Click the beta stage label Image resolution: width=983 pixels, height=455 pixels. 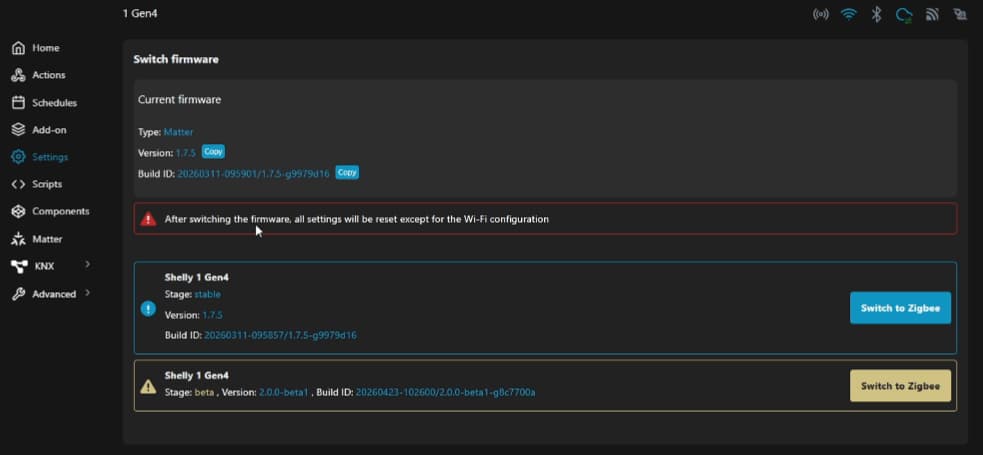click(x=204, y=392)
